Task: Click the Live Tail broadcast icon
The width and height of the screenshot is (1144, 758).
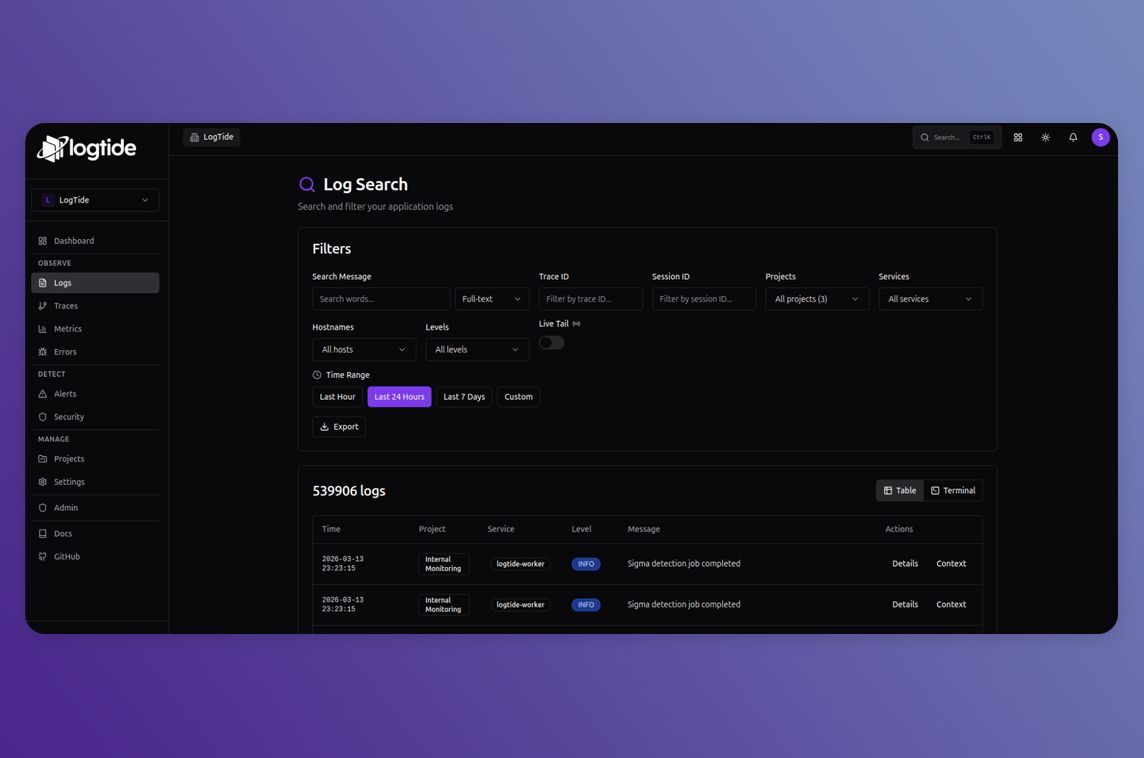Action: (x=576, y=324)
